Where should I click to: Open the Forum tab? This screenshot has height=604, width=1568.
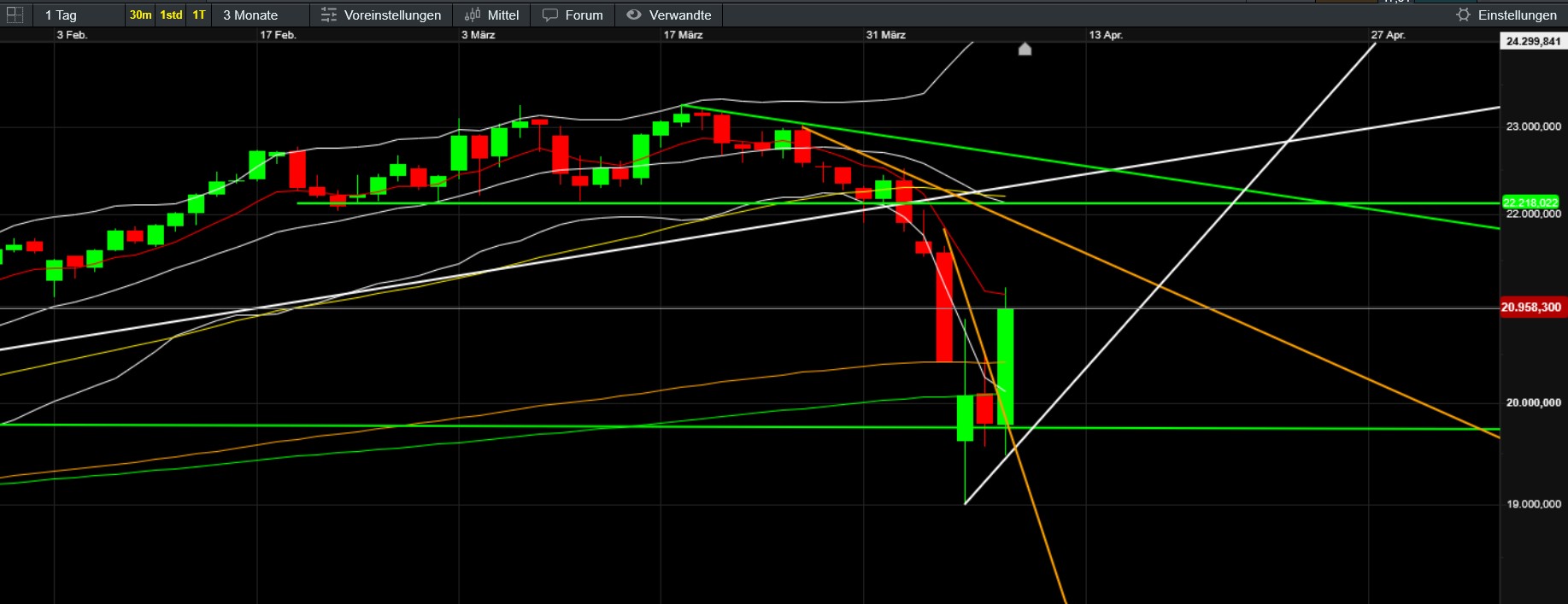point(573,15)
